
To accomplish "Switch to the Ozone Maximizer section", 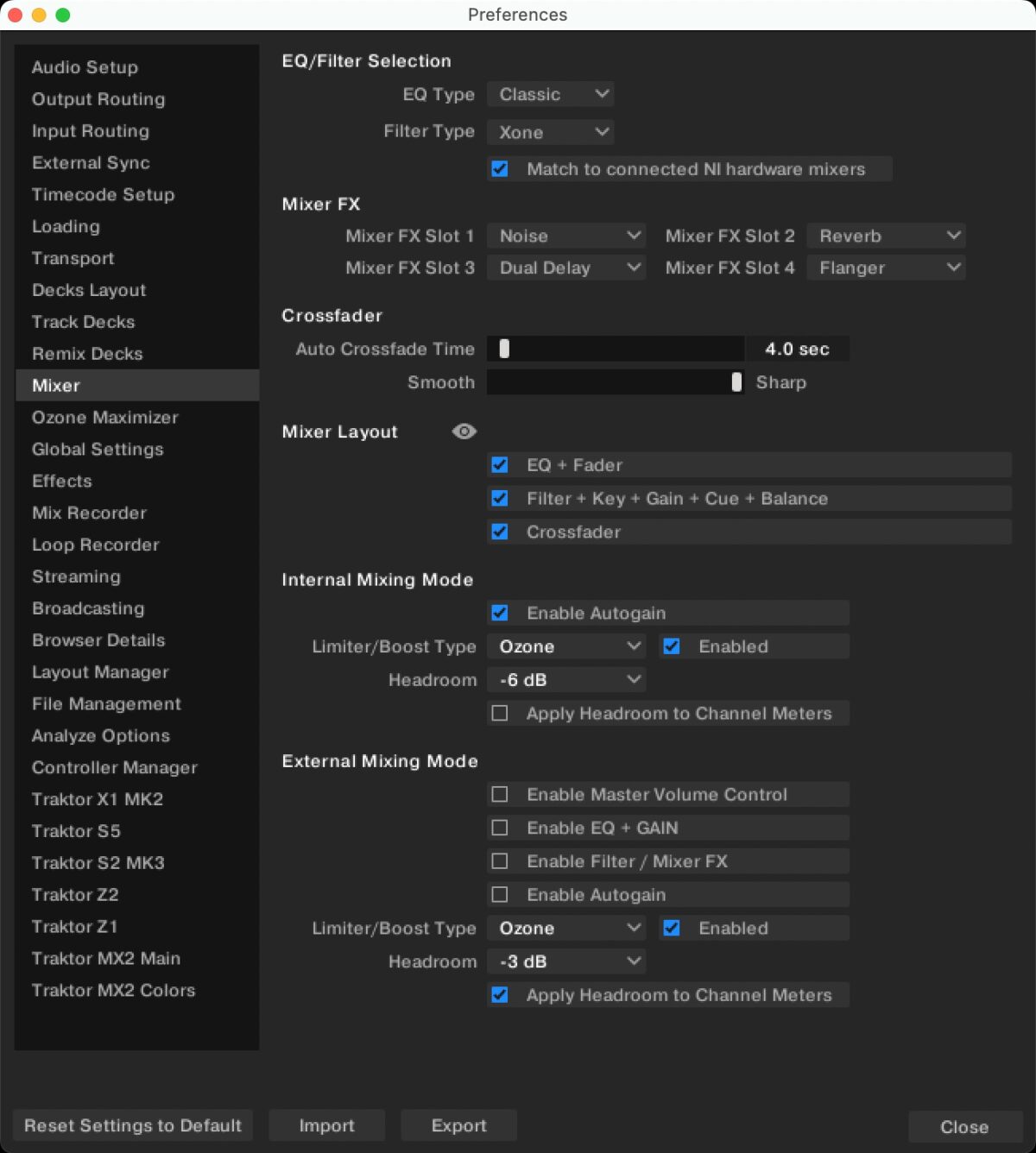I will click(x=104, y=418).
